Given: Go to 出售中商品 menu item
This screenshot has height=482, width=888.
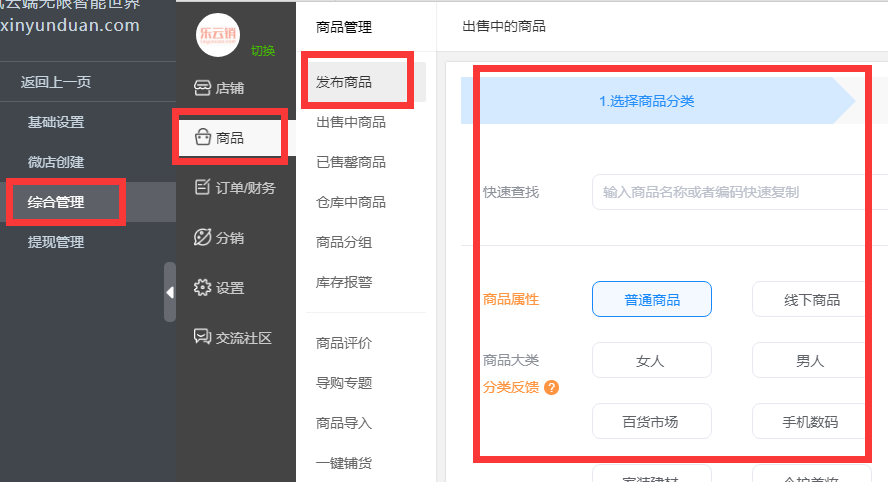Looking at the screenshot, I should click(351, 122).
